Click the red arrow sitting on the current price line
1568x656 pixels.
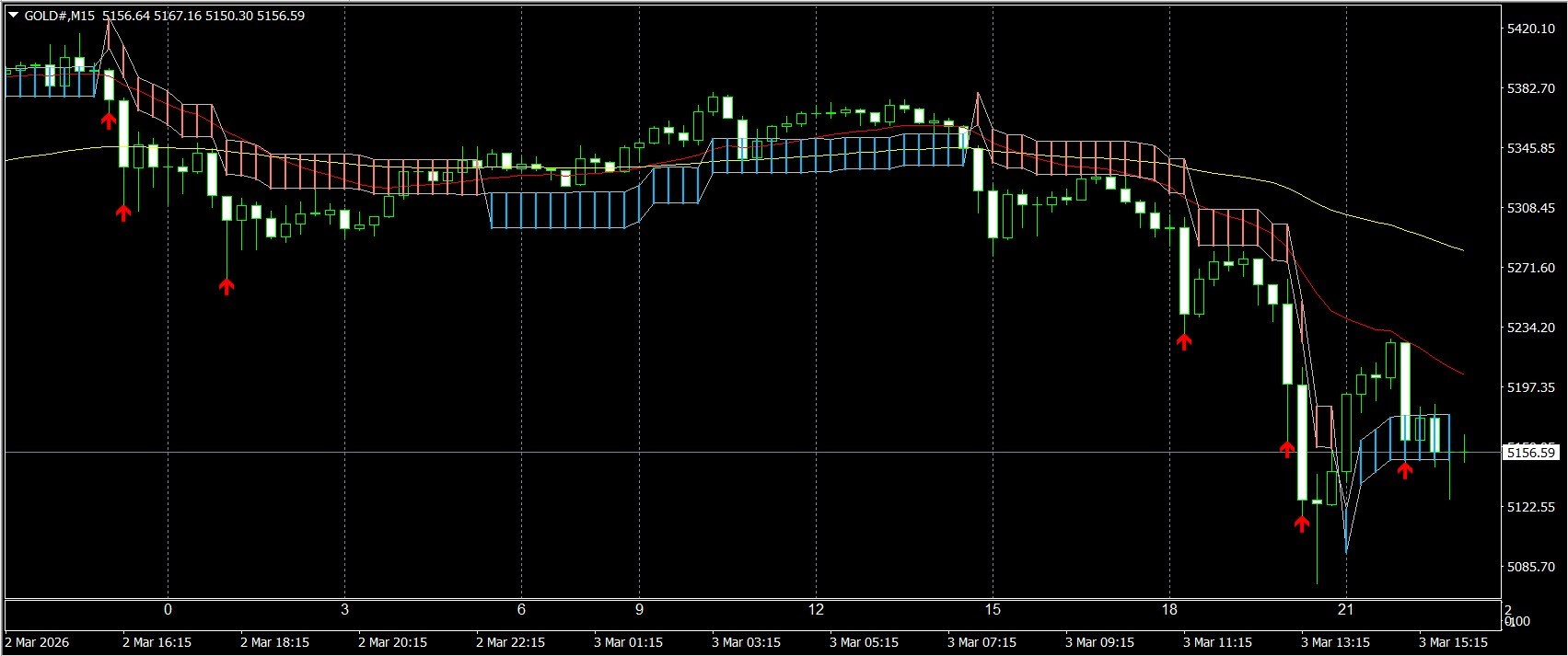1287,449
